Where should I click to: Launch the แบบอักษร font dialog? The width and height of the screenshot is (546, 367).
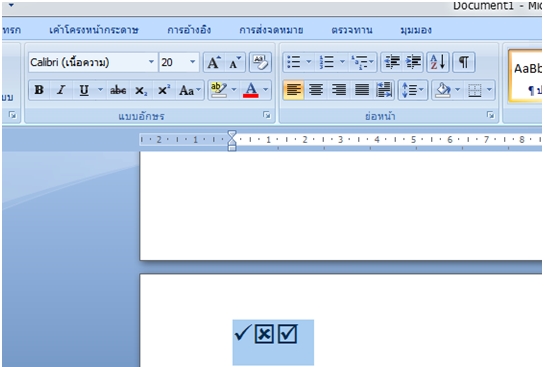tap(267, 115)
